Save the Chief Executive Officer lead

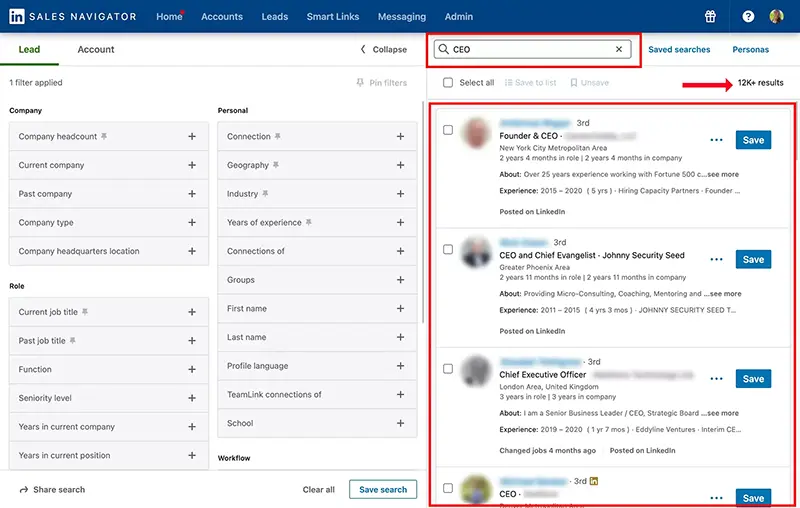[x=753, y=378]
